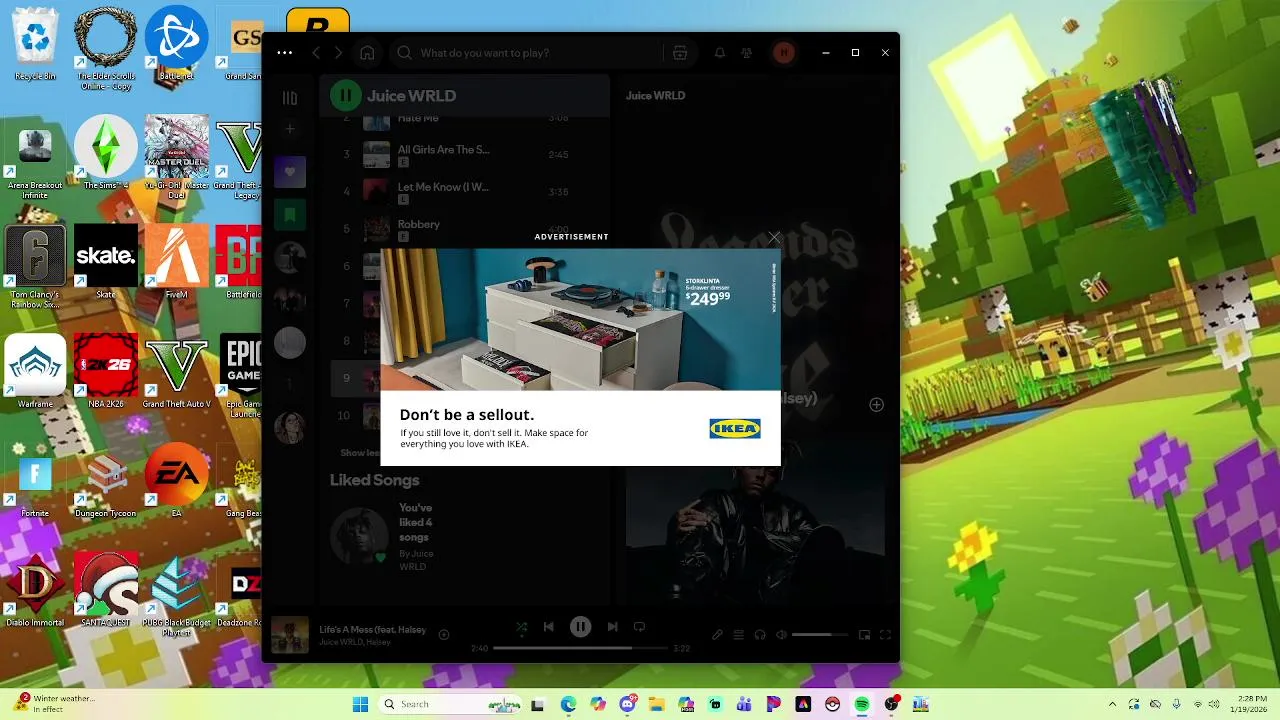This screenshot has height=720, width=1280.
Task: Go back in Spotify navigation
Action: (316, 53)
